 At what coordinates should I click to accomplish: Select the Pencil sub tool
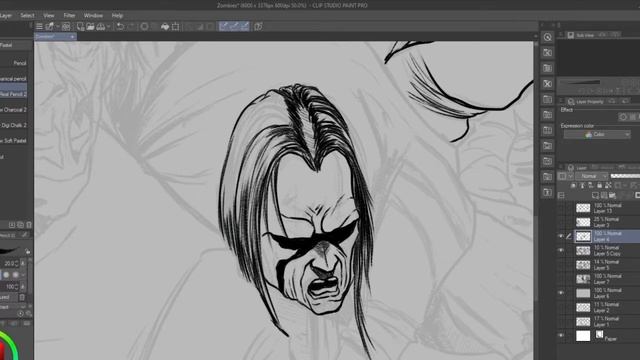coord(14,63)
